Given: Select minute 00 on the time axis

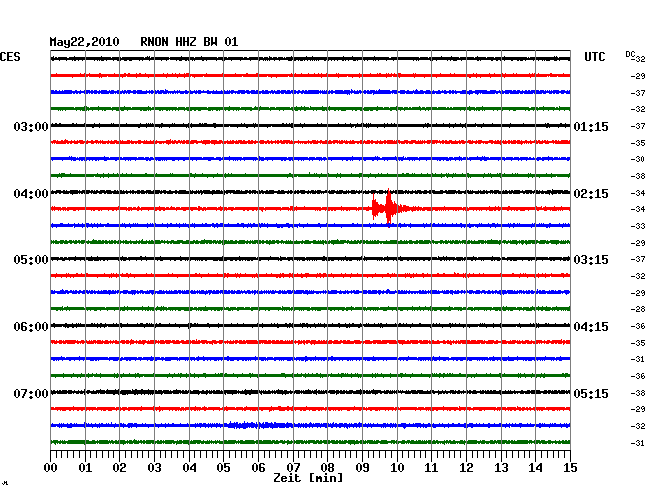Looking at the screenshot, I should pos(51,467).
